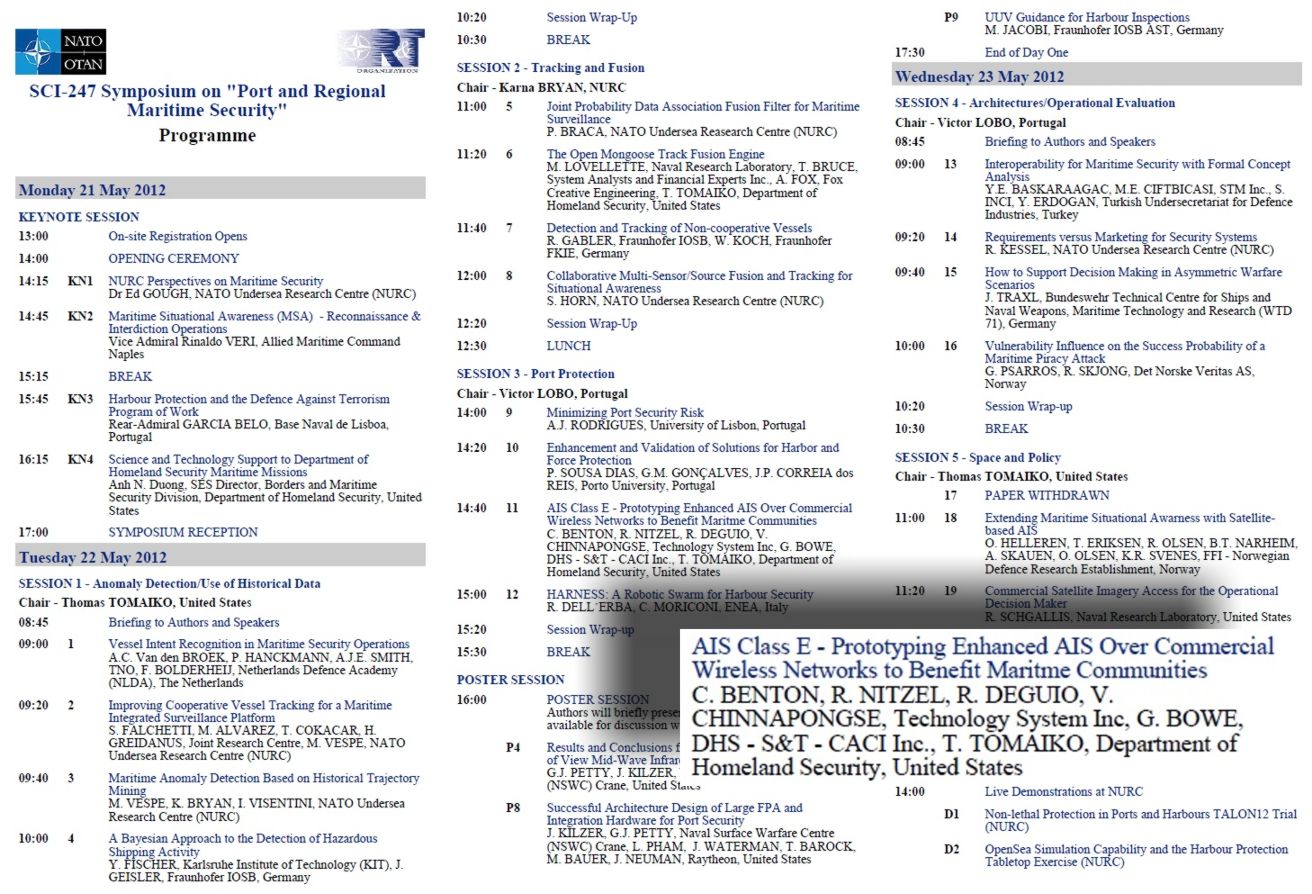Open 'NURC Perspectives on Maritime Security' link
The image size is (1312, 894).
216,282
